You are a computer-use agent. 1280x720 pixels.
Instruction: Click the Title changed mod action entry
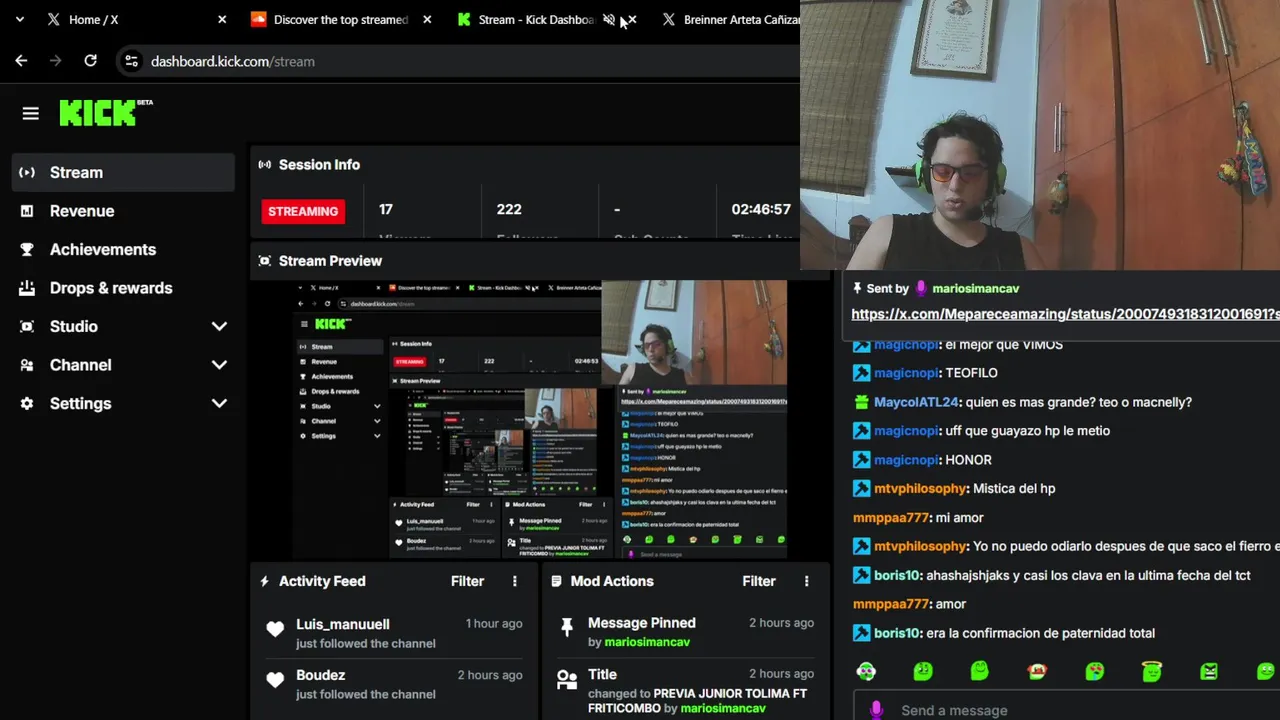[x=685, y=691]
